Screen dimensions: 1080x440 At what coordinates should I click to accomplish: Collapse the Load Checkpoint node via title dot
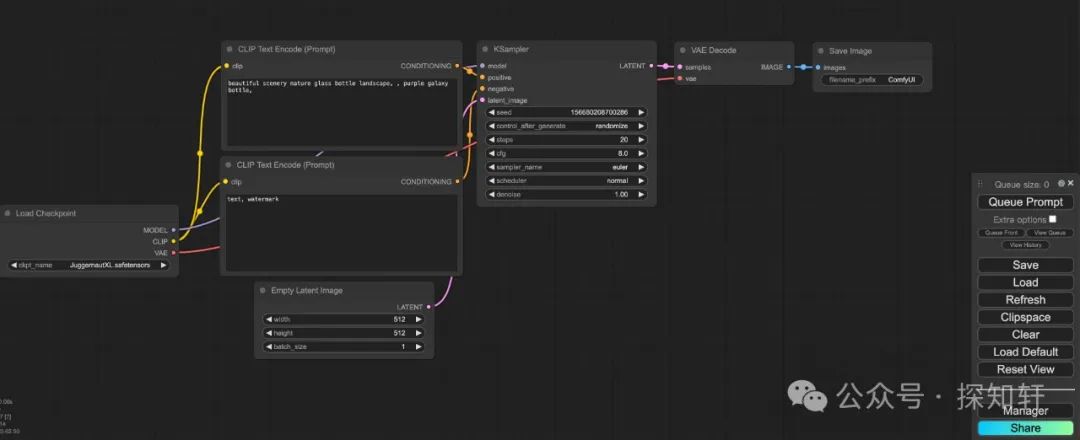pyautogui.click(x=7, y=213)
